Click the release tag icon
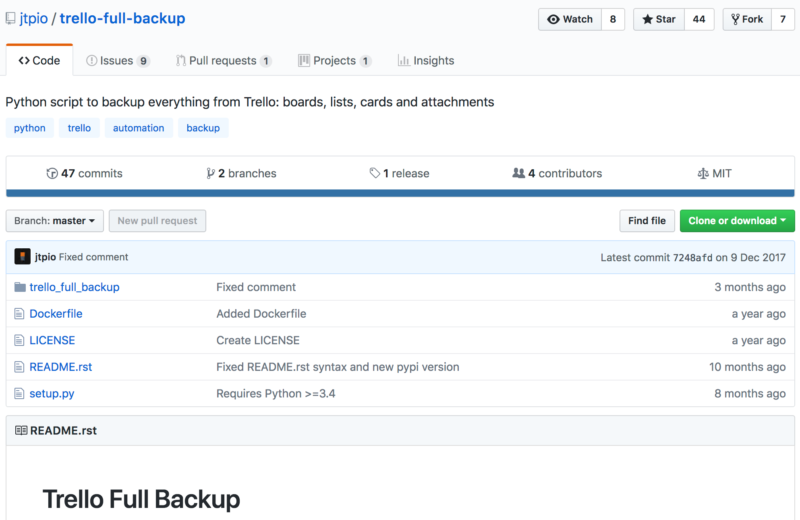800x520 pixels. [x=374, y=173]
